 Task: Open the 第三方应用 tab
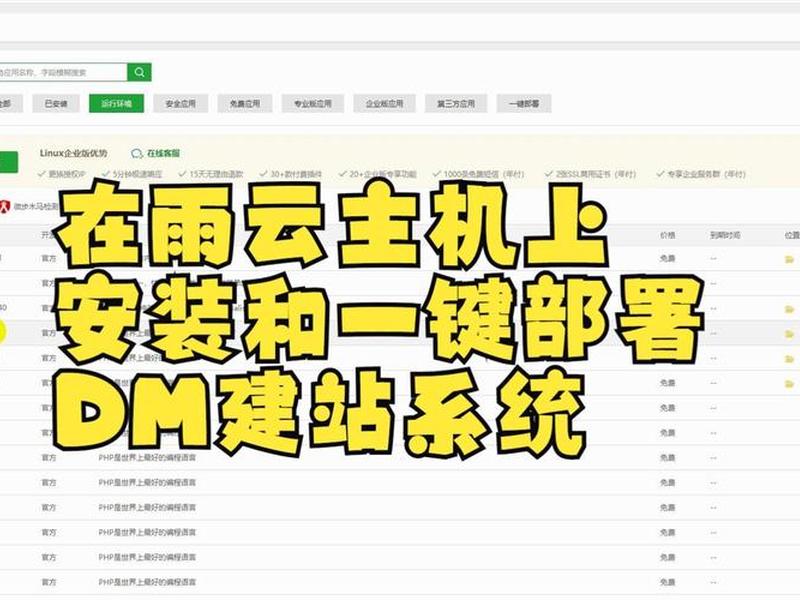[x=456, y=104]
